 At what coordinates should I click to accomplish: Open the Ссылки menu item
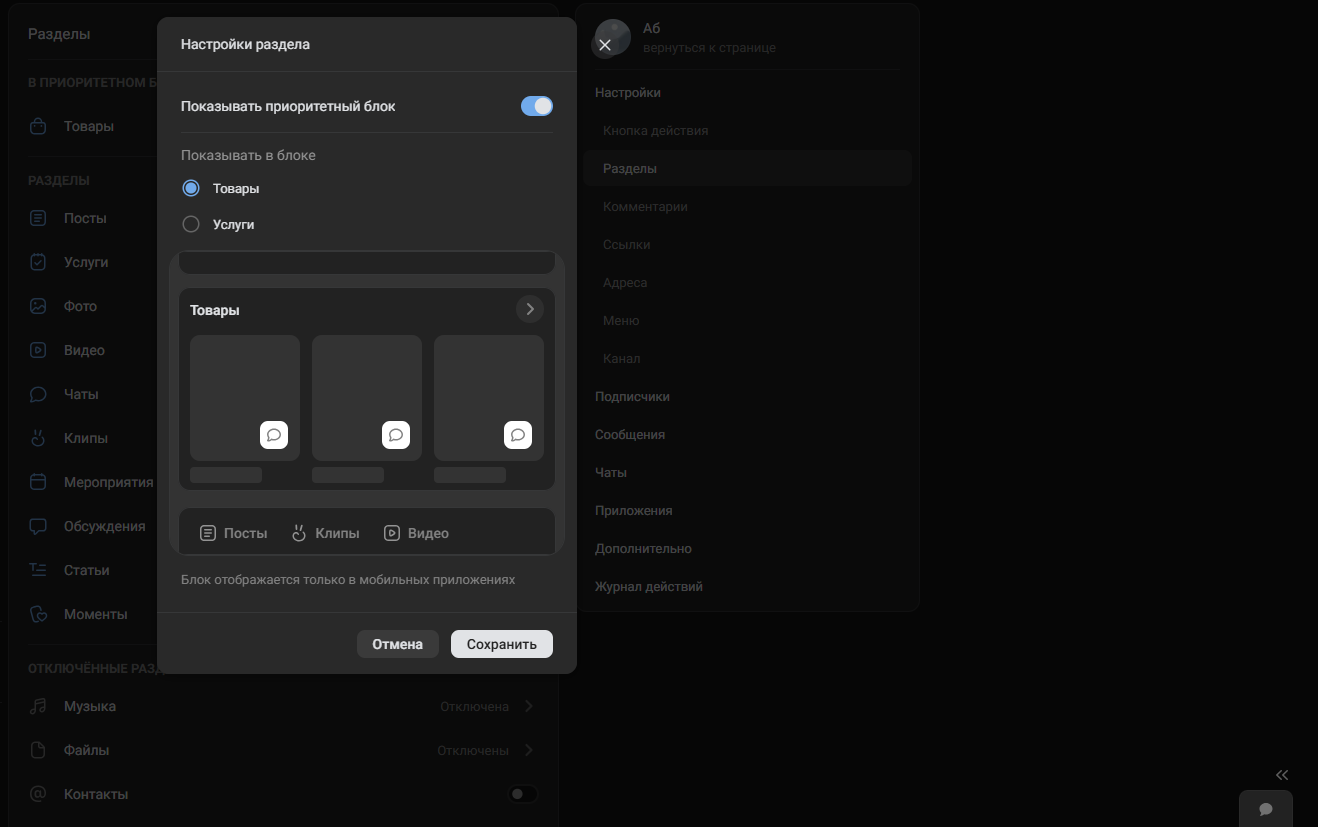pyautogui.click(x=627, y=245)
